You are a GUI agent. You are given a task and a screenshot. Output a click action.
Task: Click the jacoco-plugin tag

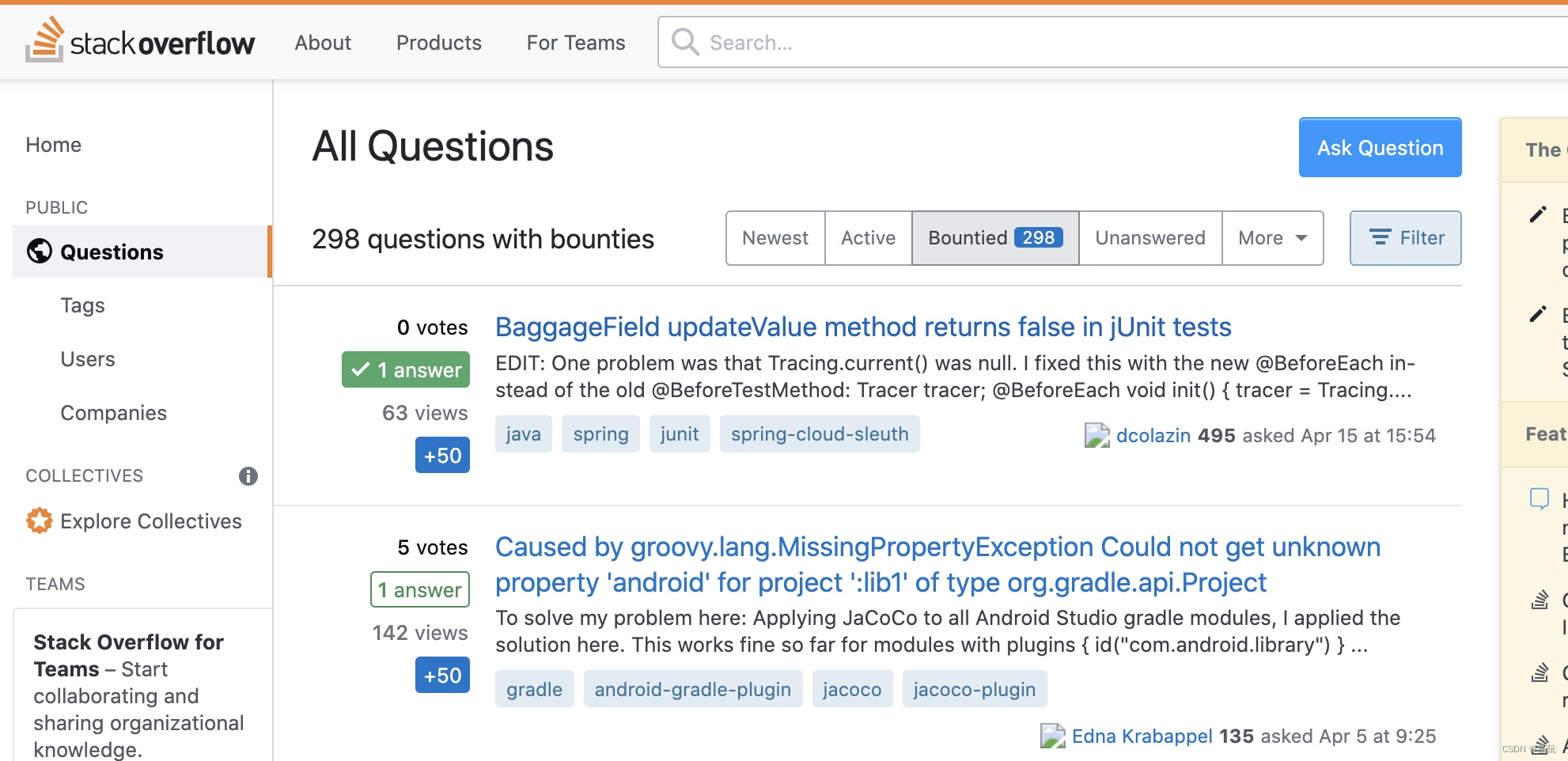(974, 689)
